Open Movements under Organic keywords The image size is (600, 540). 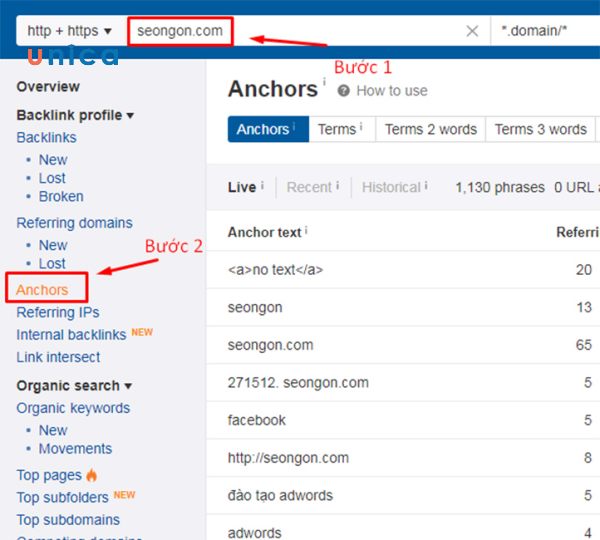[x=75, y=449]
